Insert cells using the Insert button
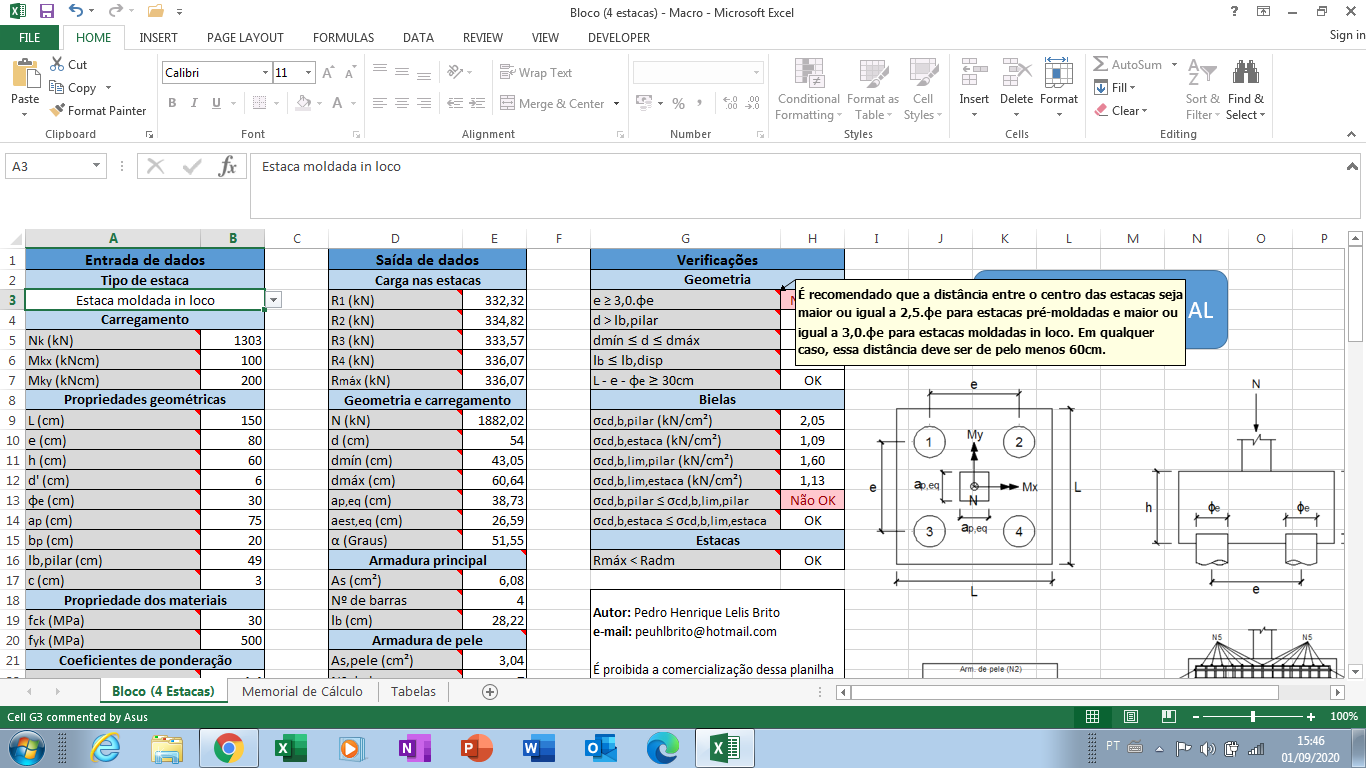This screenshot has height=768, width=1366. point(974,88)
